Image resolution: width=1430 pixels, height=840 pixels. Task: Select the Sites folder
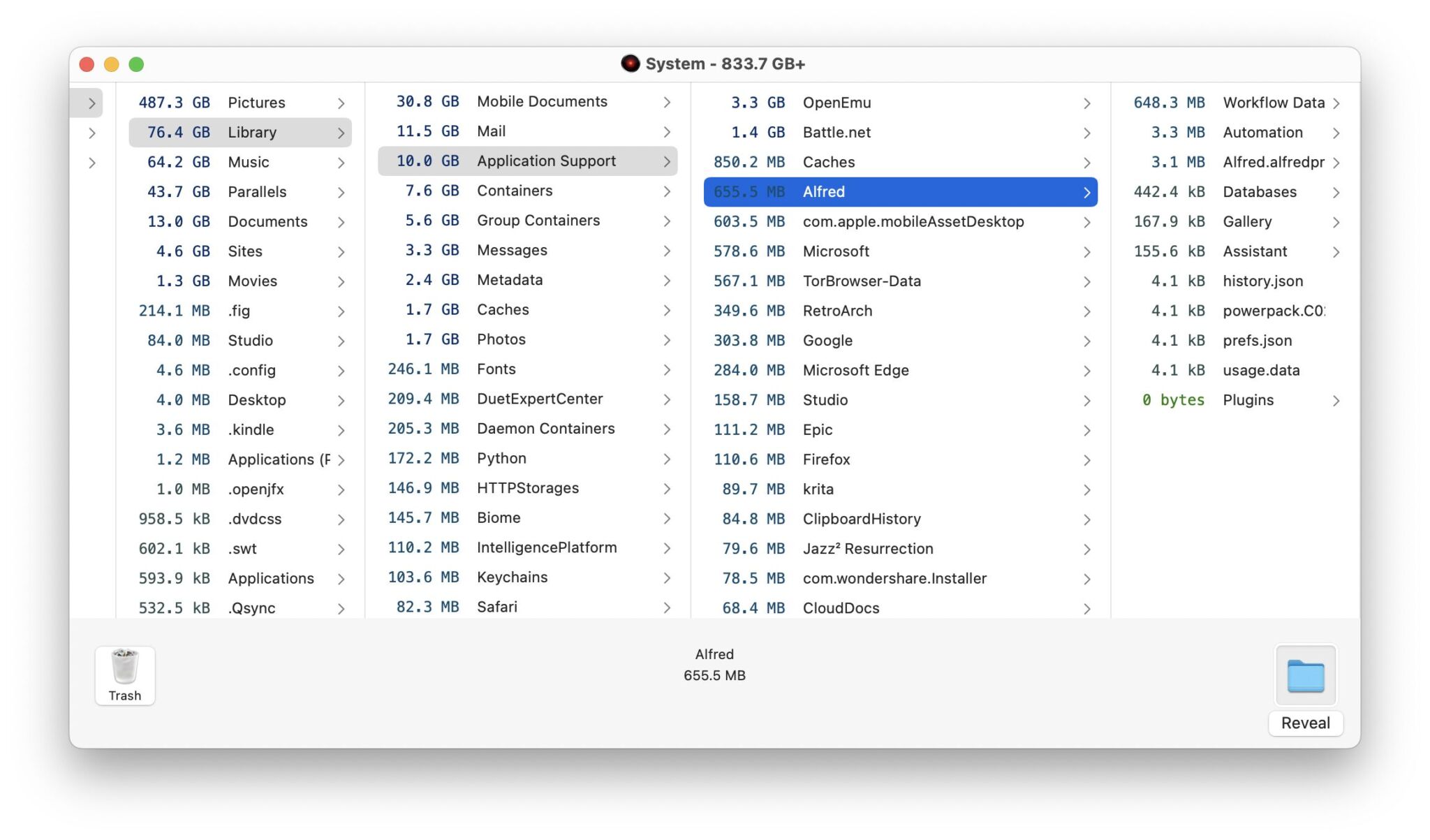(240, 251)
